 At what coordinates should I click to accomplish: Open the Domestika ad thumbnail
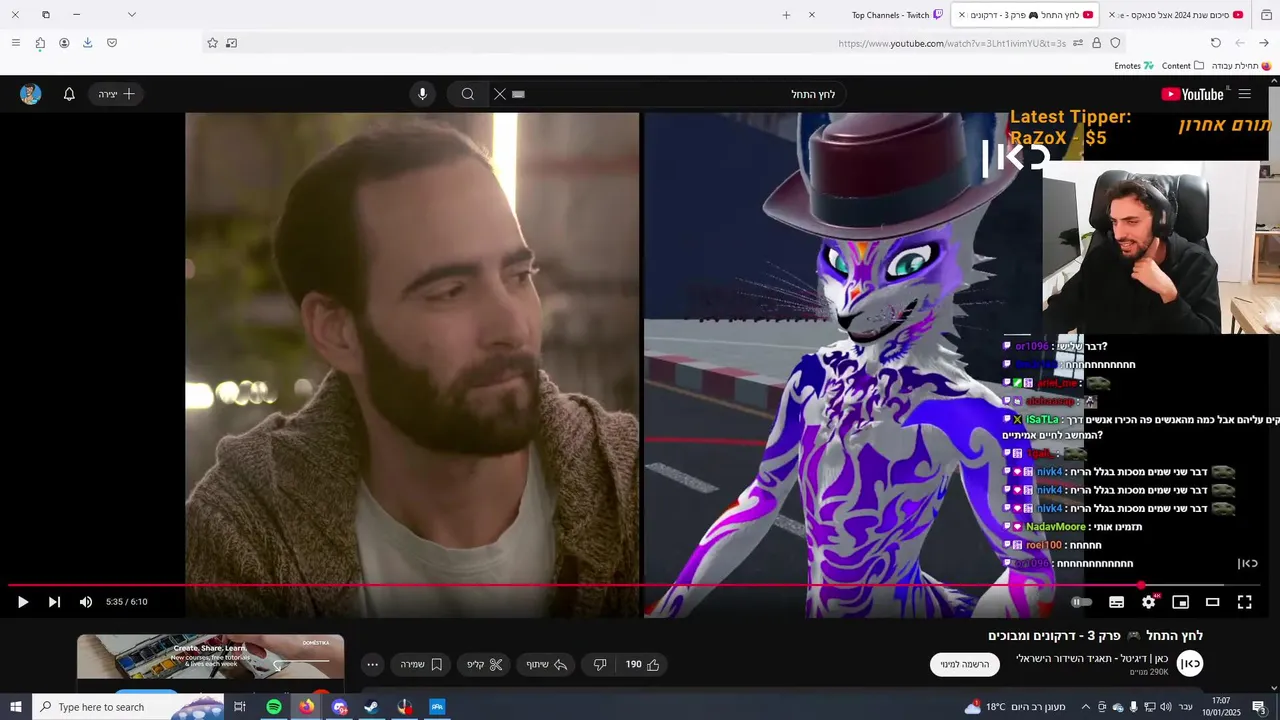[210, 657]
